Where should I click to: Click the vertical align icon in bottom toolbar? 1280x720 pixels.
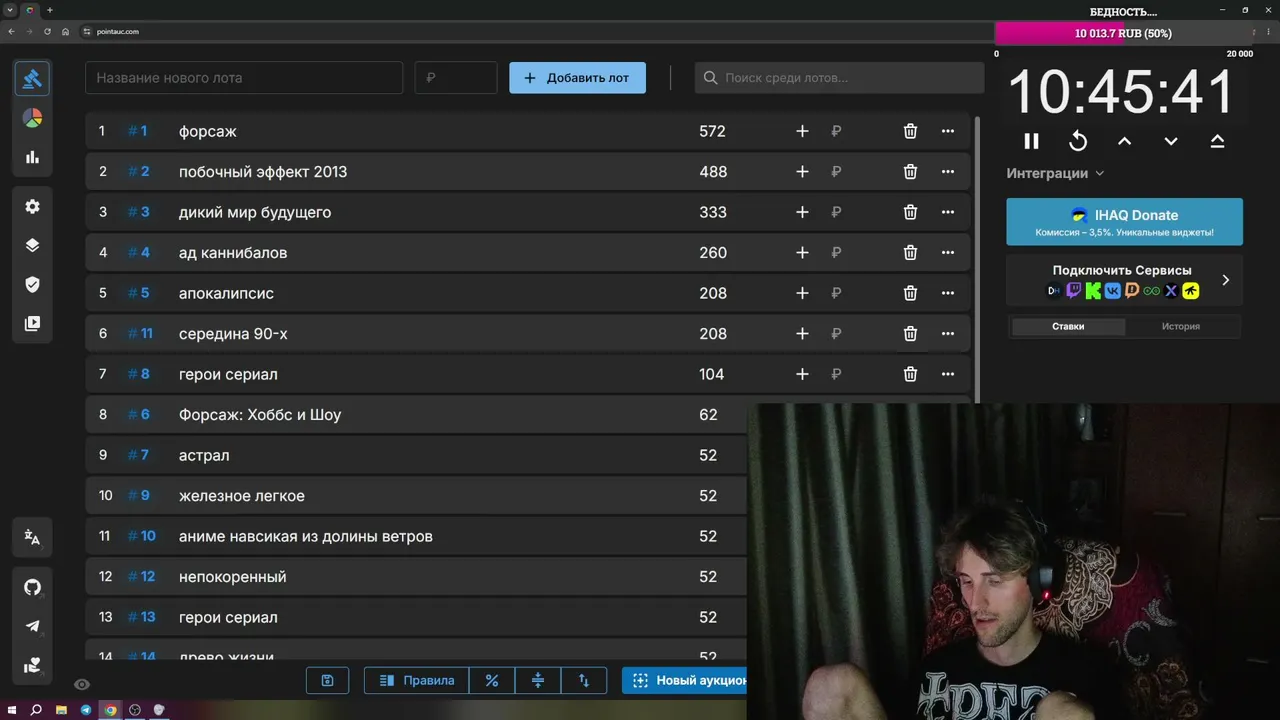[538, 680]
